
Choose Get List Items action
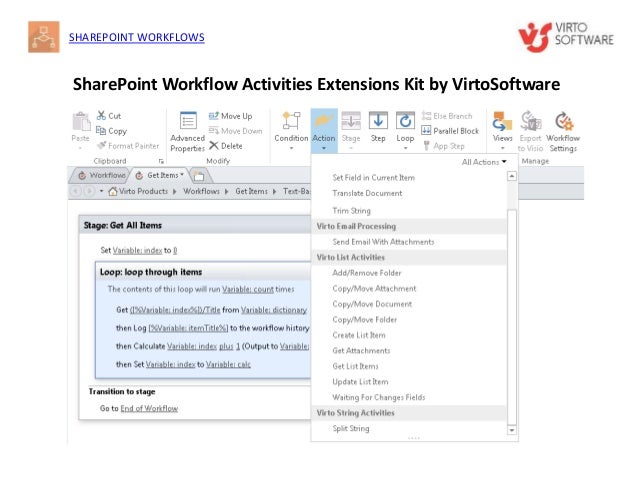tap(355, 366)
